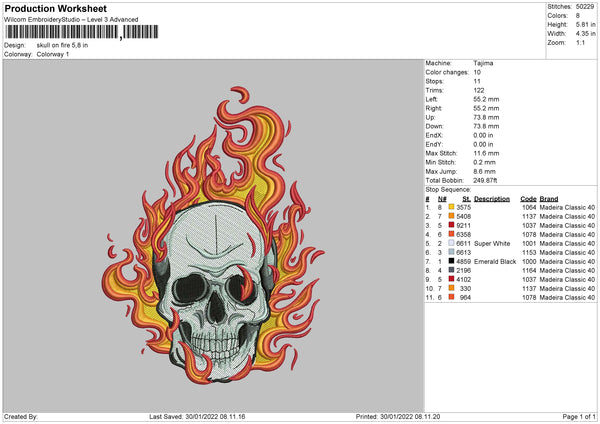600x424 pixels.
Task: Click the 'Colorway 1' value
Action: (x=53, y=54)
